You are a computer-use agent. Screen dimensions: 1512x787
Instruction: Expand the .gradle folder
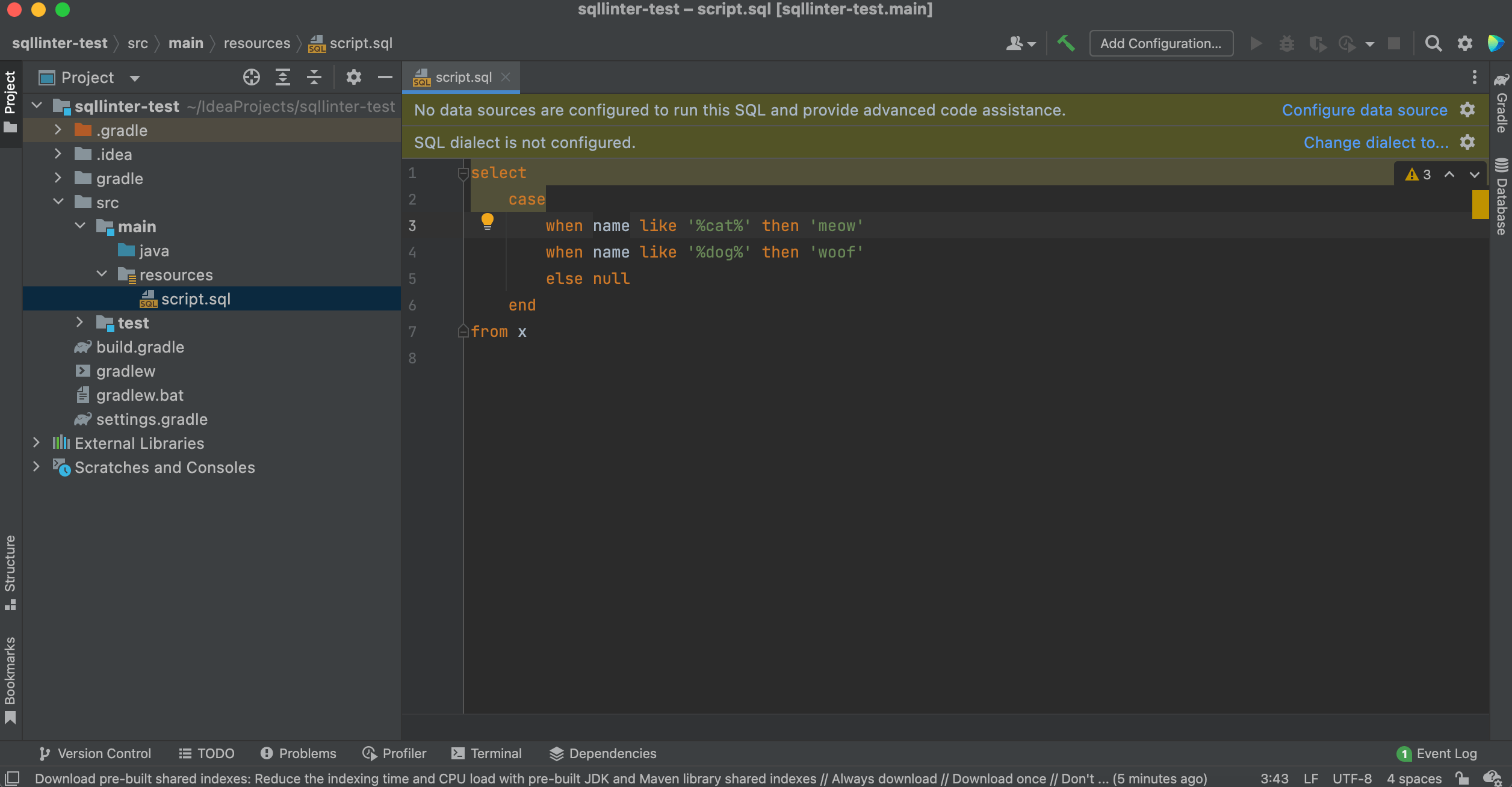(58, 130)
